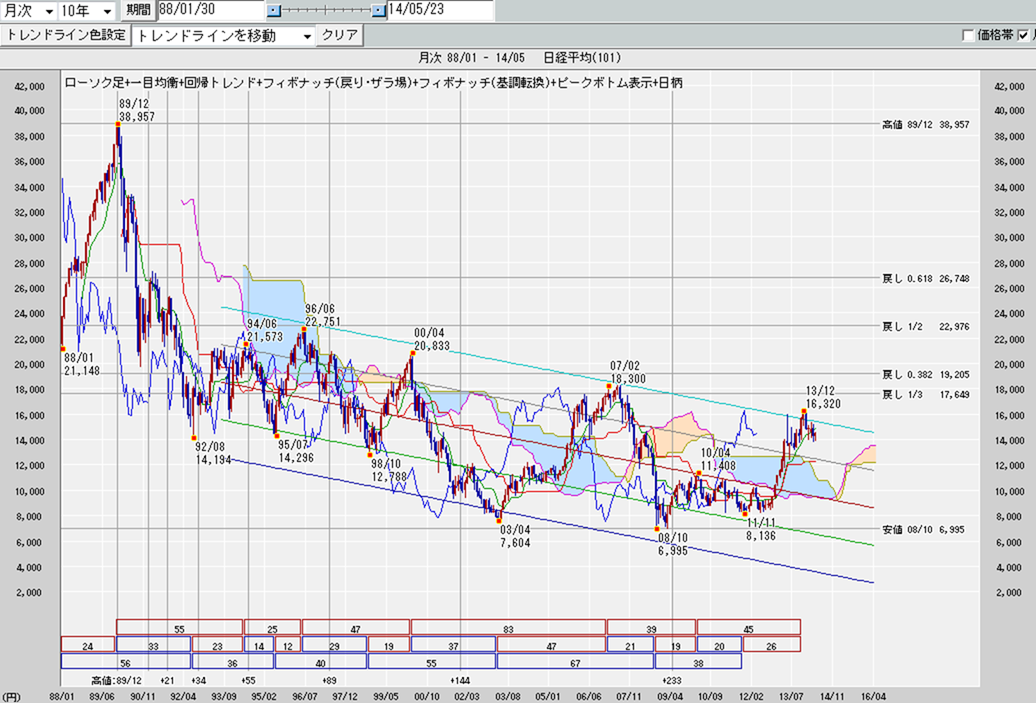
Task: Click the header 月次 88/01 - 14/05 日経平均(101)
Action: (519, 58)
